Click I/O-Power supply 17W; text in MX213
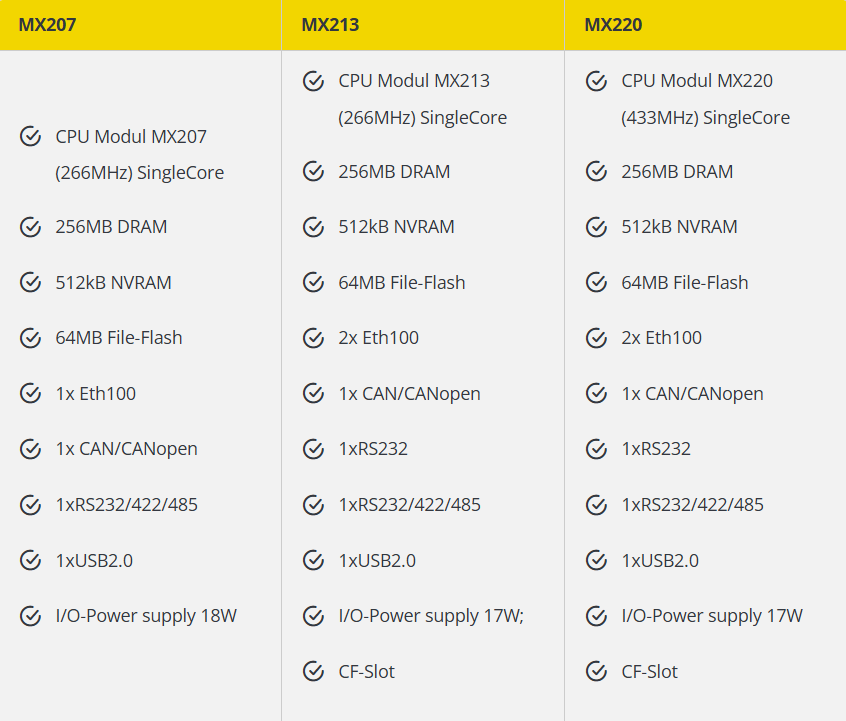The image size is (846, 721). pos(431,616)
